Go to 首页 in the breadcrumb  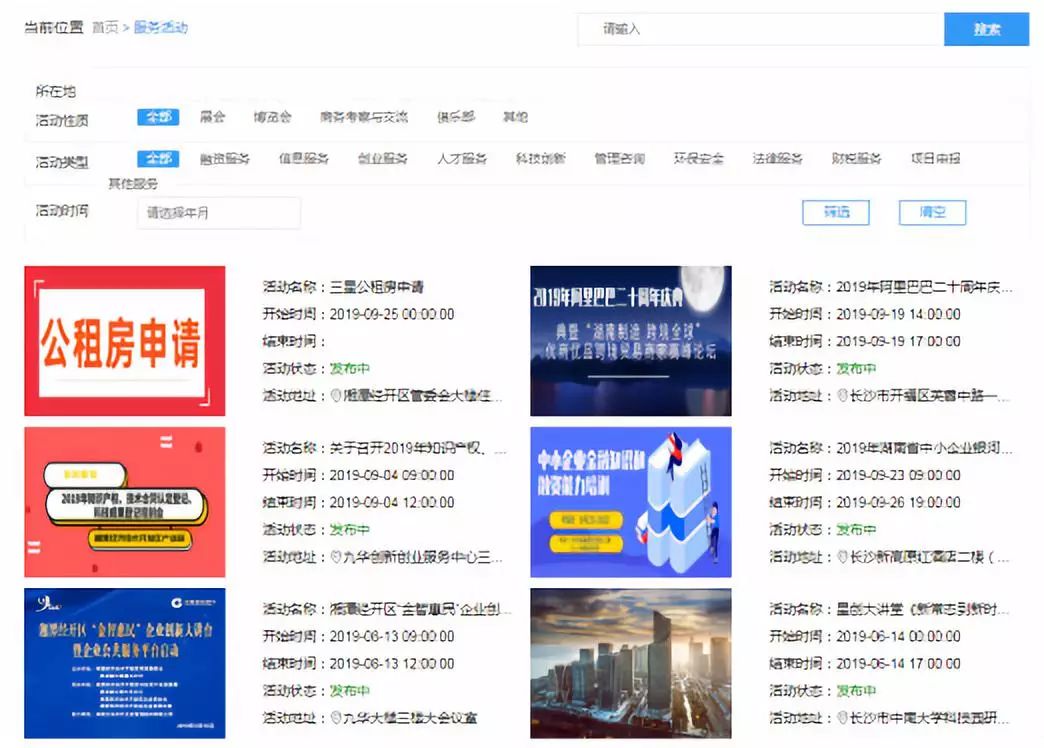tap(104, 28)
